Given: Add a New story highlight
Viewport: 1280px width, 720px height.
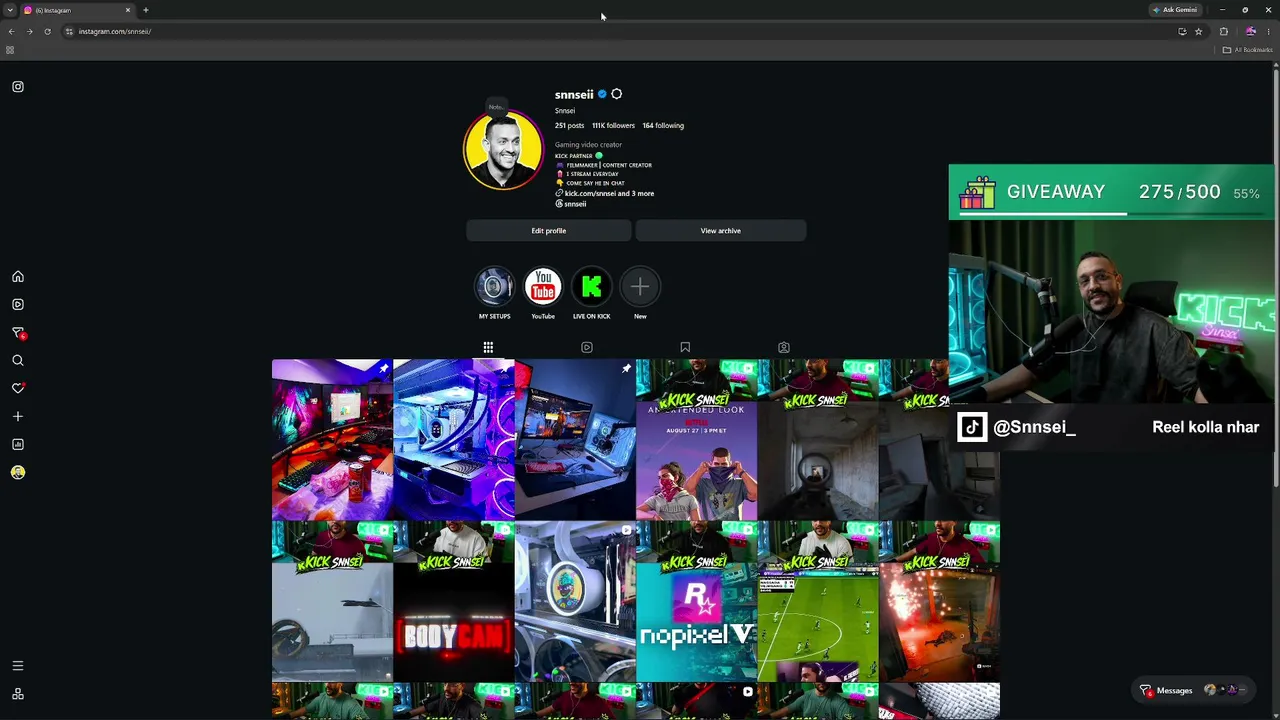Looking at the screenshot, I should [640, 288].
